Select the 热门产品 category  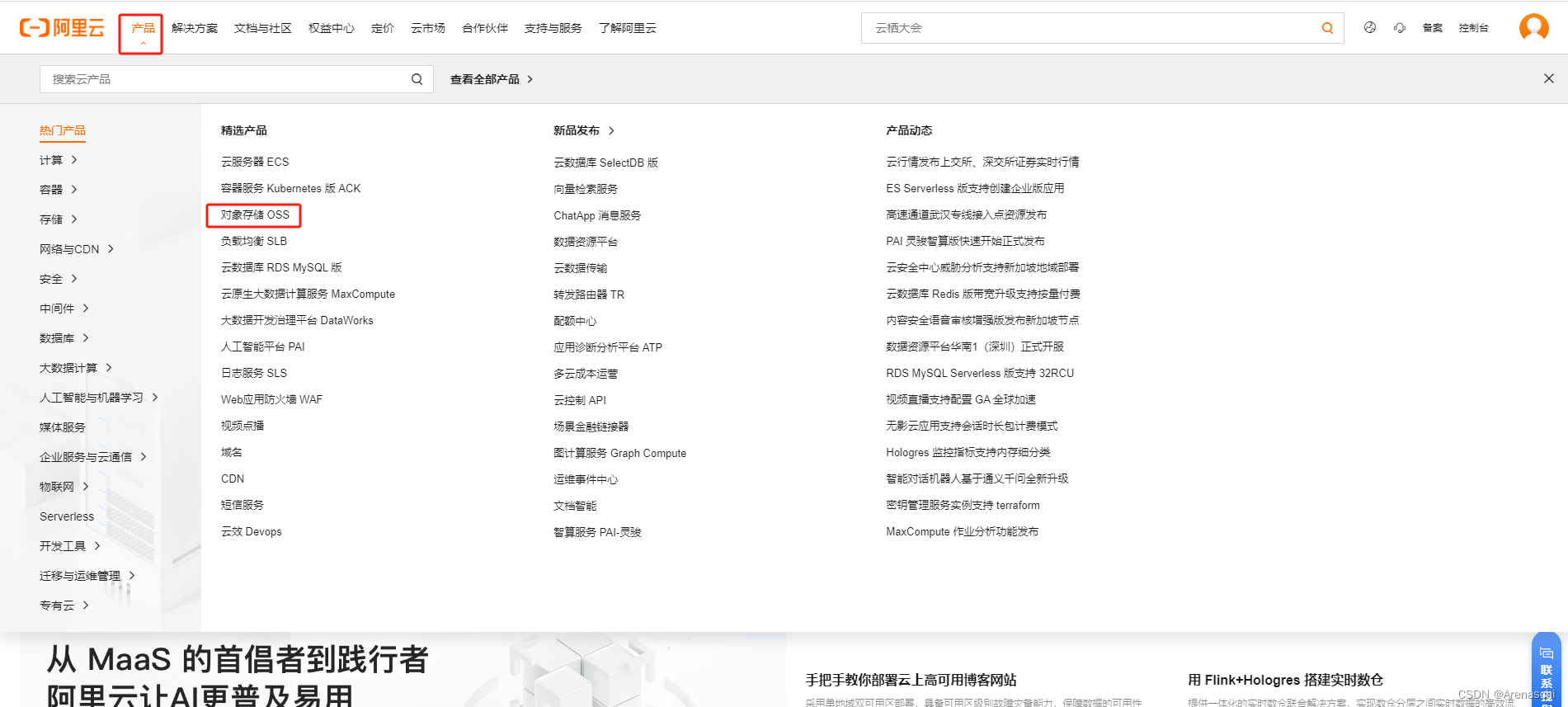point(63,130)
